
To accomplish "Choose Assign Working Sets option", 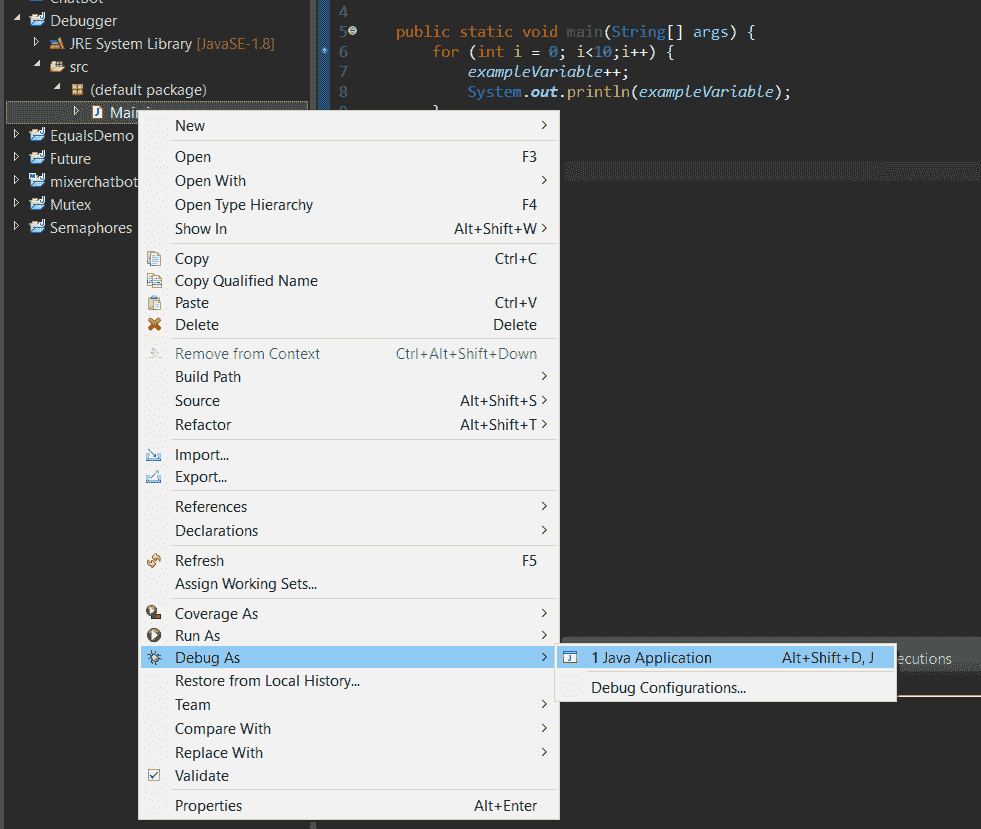I will click(x=246, y=584).
